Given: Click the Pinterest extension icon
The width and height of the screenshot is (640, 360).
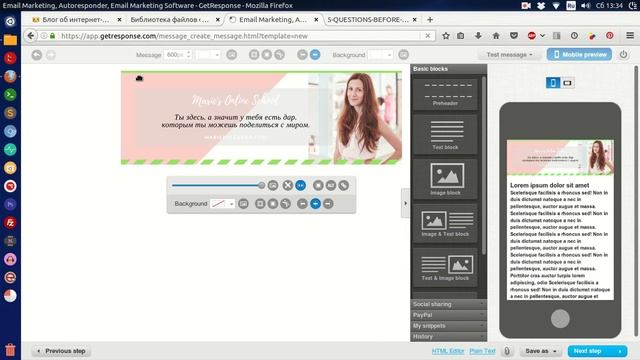Looking at the screenshot, I should (x=609, y=36).
